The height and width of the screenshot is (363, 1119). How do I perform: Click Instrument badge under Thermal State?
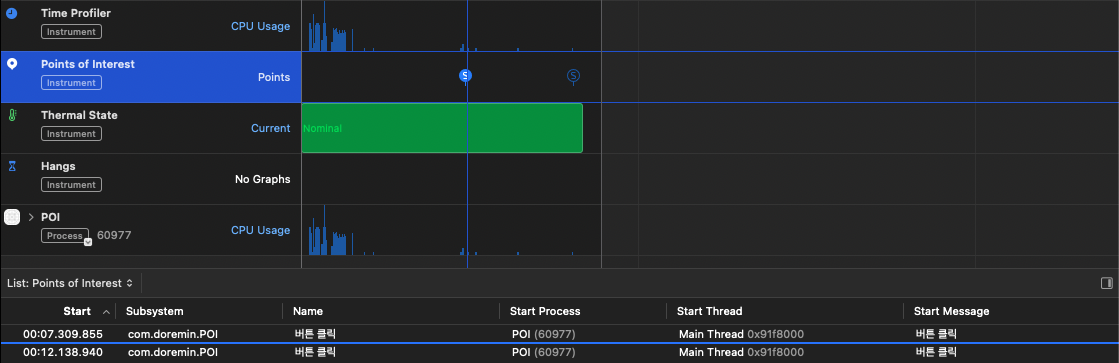tap(71, 134)
